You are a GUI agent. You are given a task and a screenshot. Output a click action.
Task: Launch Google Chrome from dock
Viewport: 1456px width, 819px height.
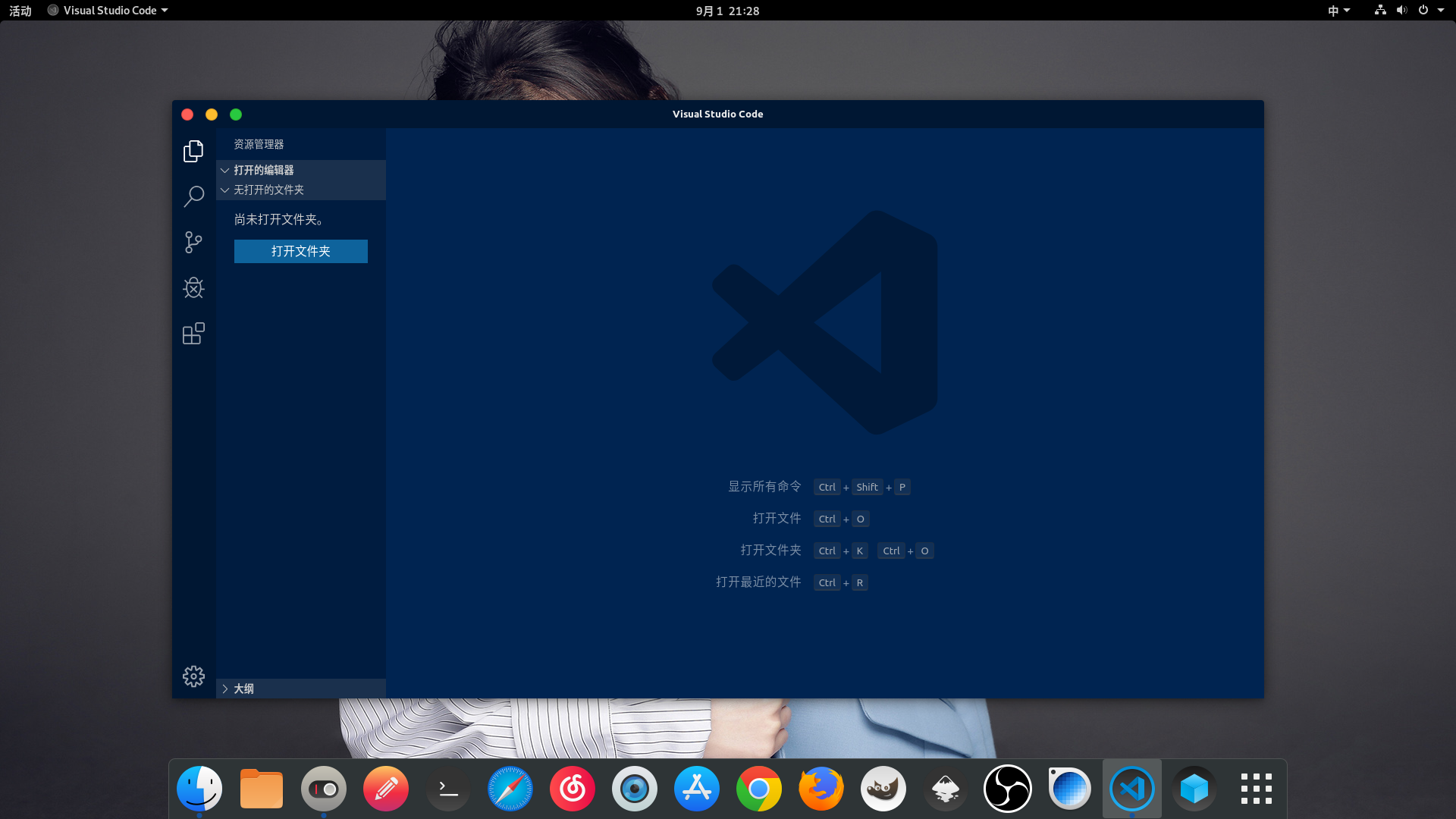pyautogui.click(x=759, y=789)
